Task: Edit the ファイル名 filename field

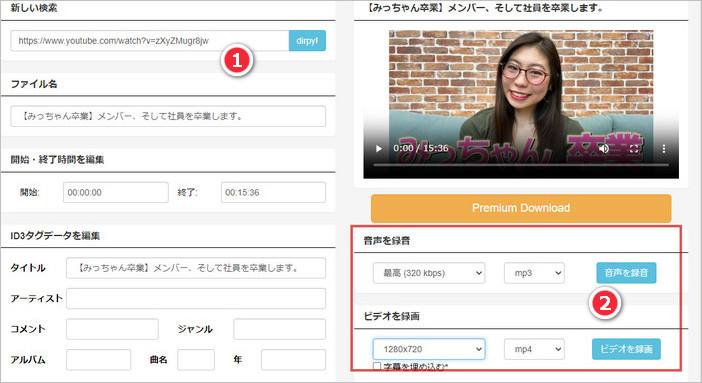Action: click(168, 116)
